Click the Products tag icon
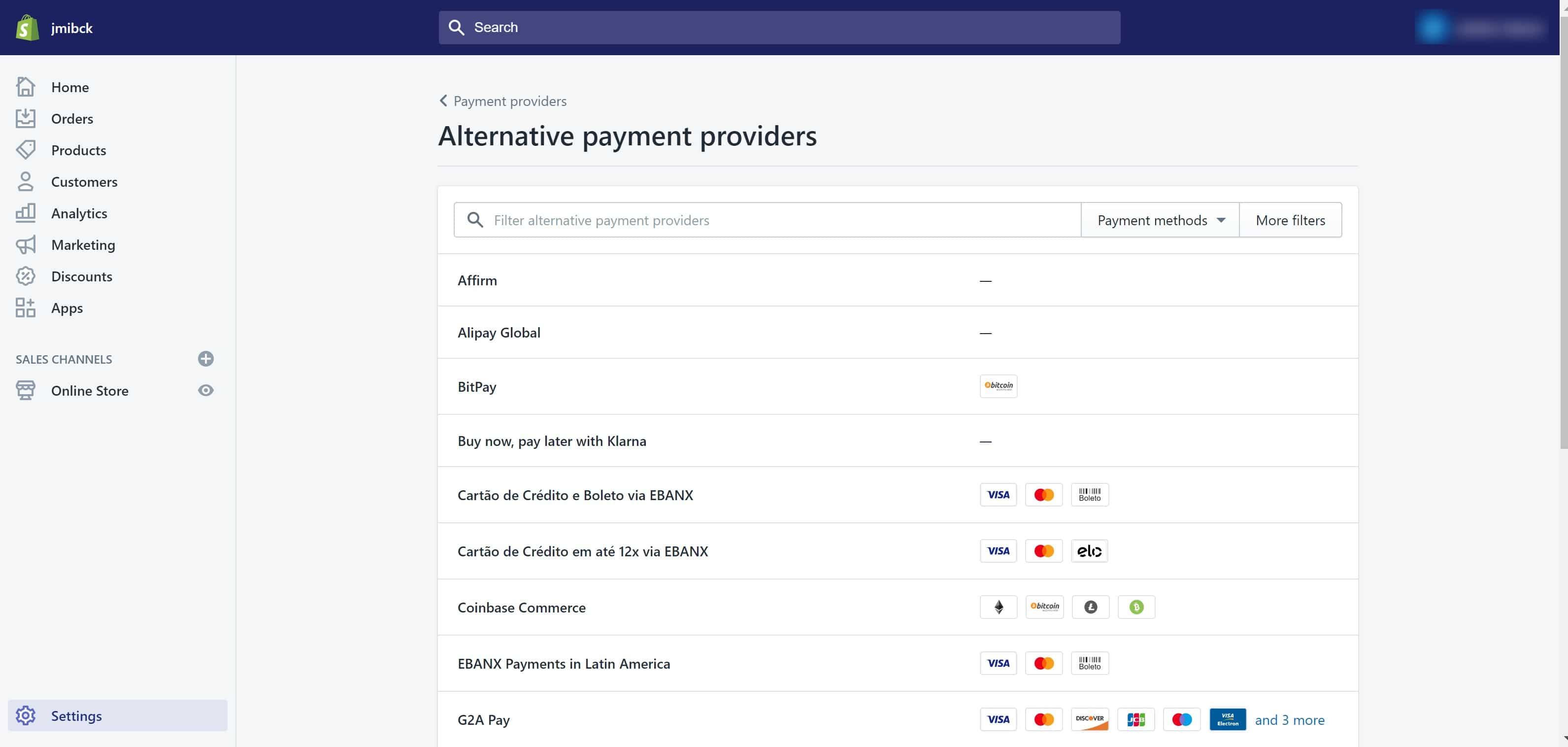Screen dimensions: 1568x747 coord(26,150)
